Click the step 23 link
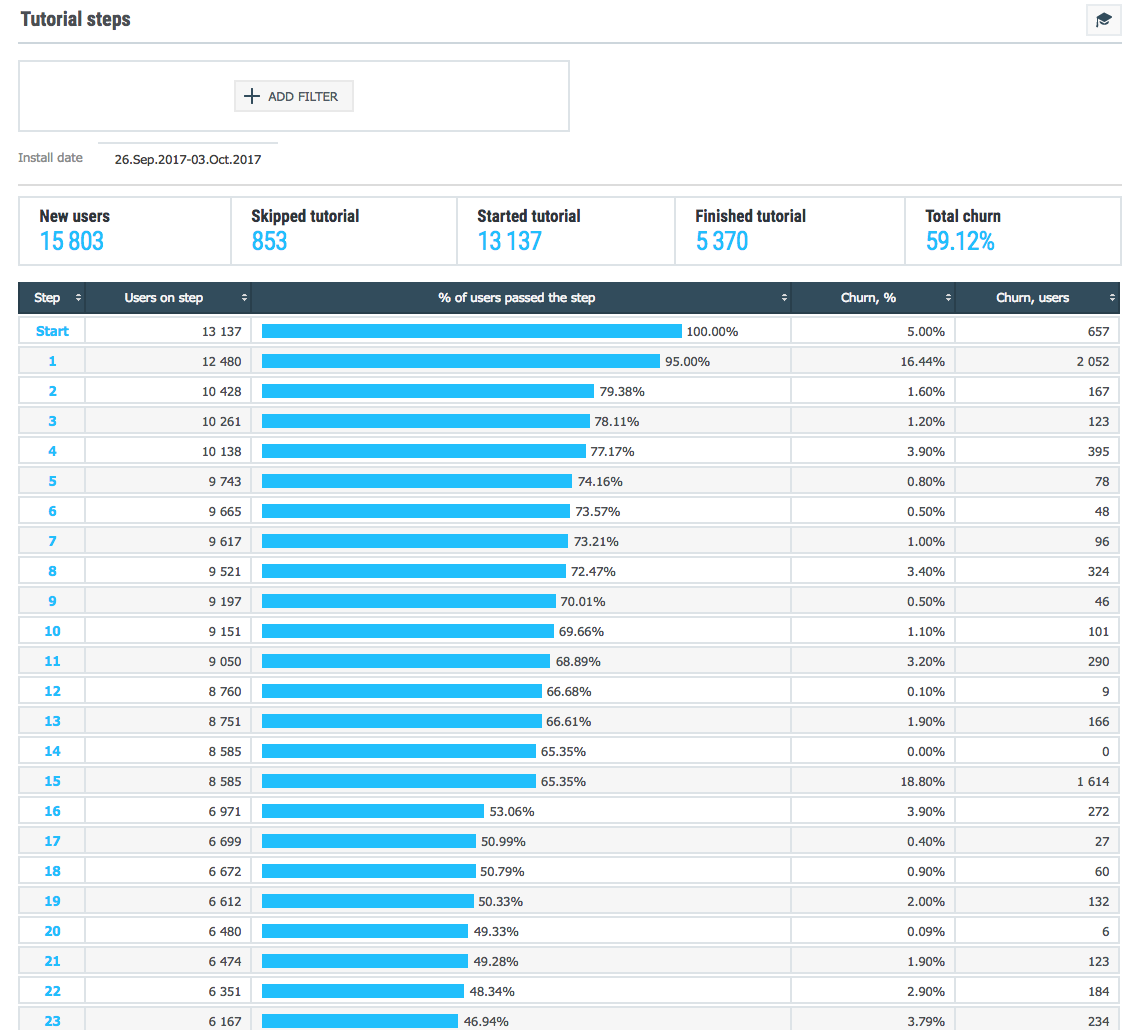 click(x=52, y=1021)
